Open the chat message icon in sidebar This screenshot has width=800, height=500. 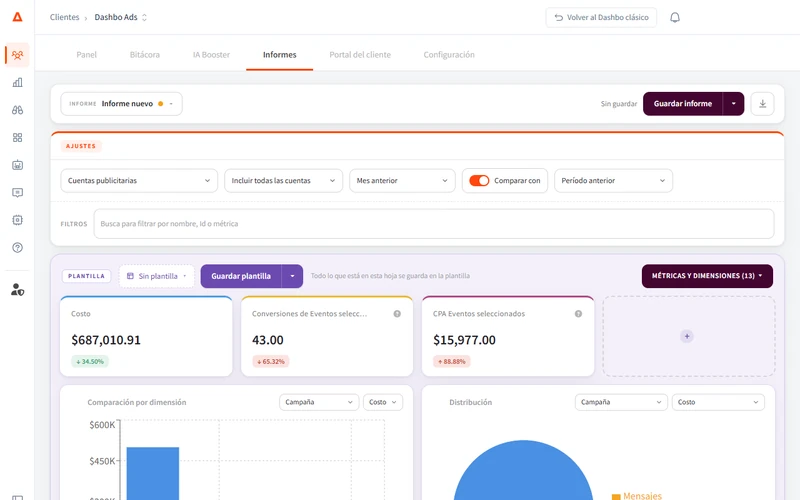point(17,192)
